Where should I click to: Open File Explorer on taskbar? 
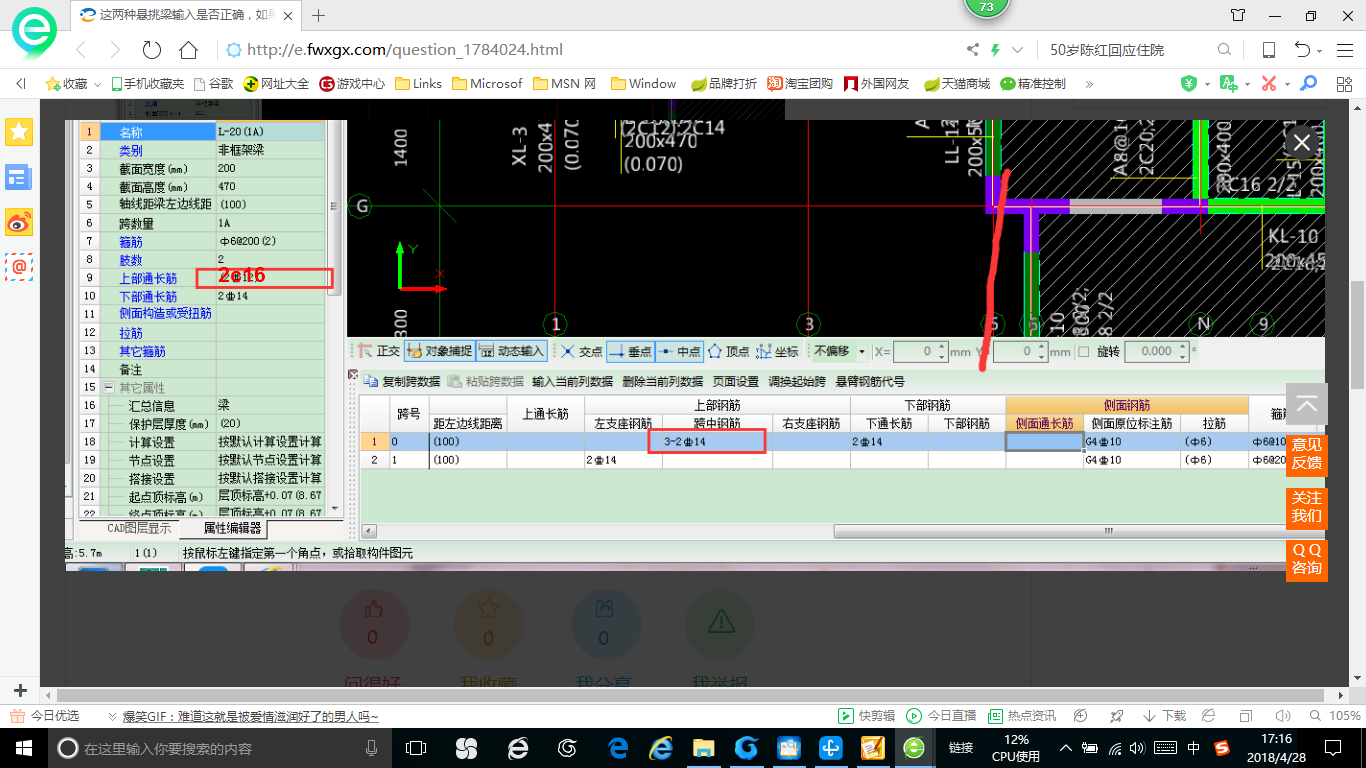[x=704, y=748]
